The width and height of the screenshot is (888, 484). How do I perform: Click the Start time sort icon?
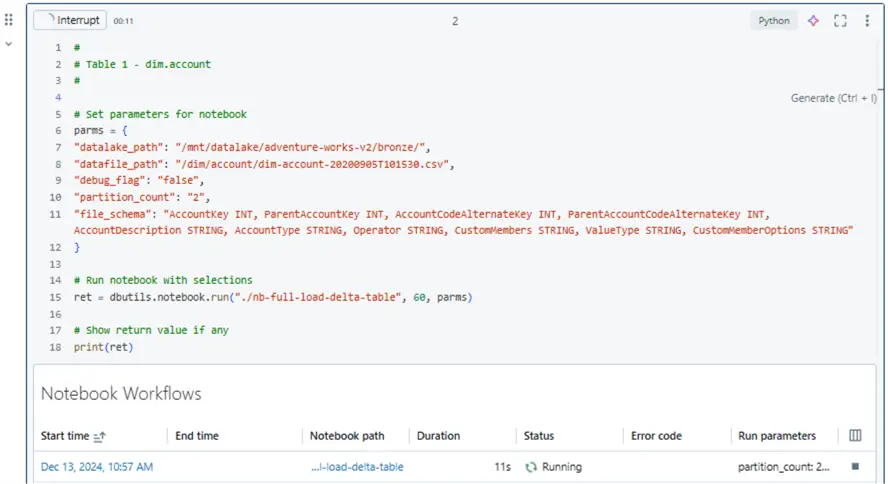(x=99, y=436)
